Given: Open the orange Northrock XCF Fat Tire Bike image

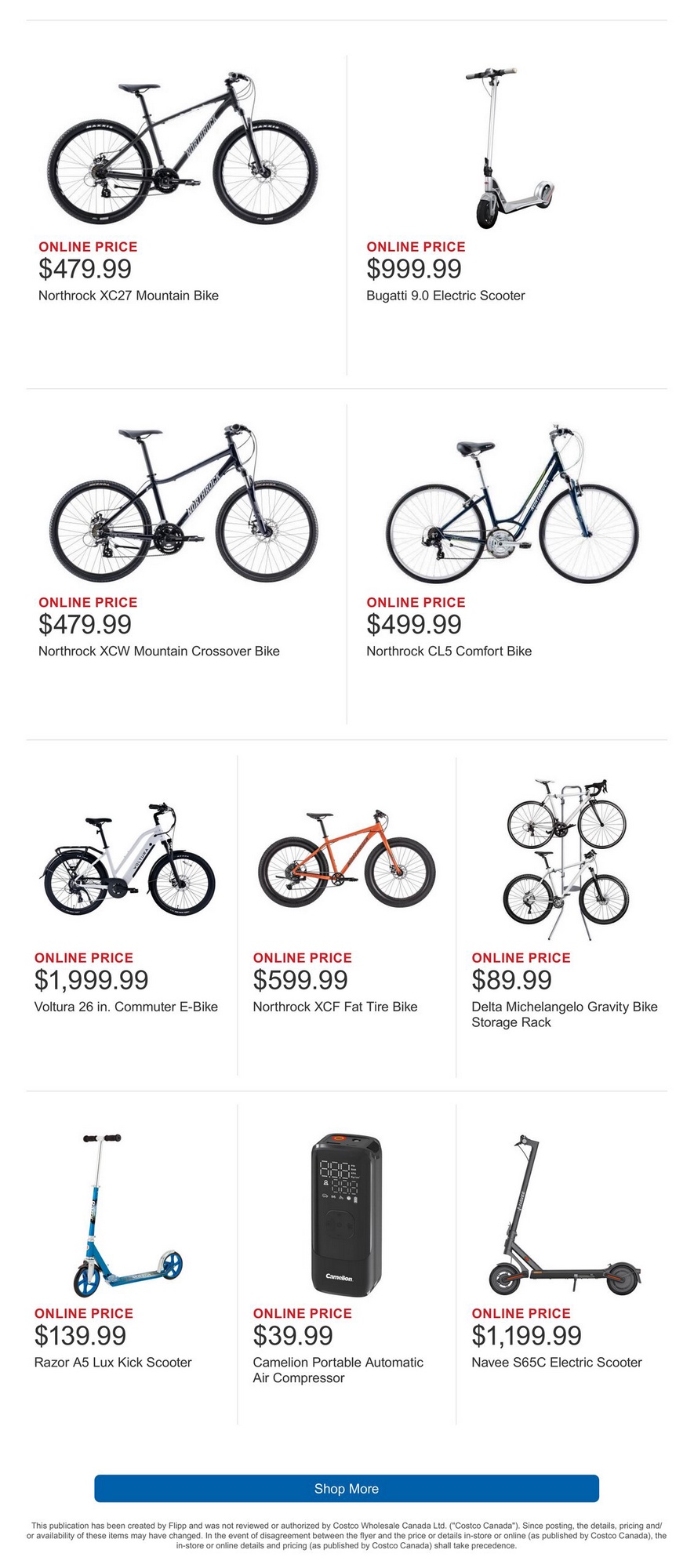Looking at the screenshot, I should [346, 860].
